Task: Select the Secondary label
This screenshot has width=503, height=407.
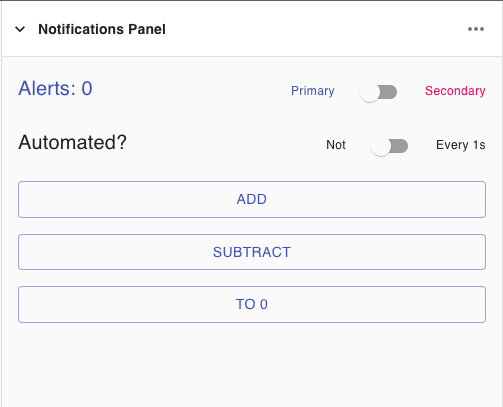Action: 455,91
